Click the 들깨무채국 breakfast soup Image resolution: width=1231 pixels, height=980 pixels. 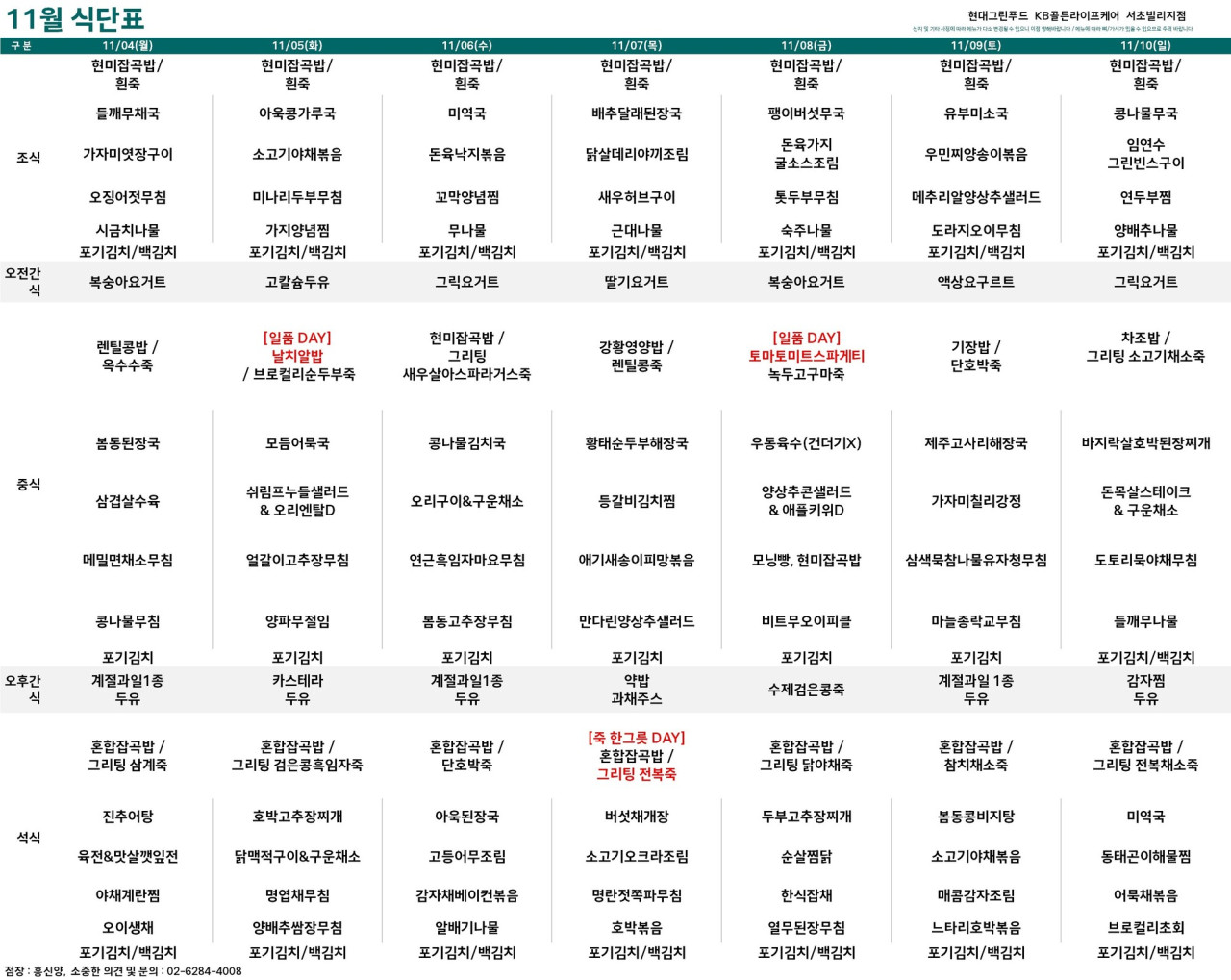127,113
